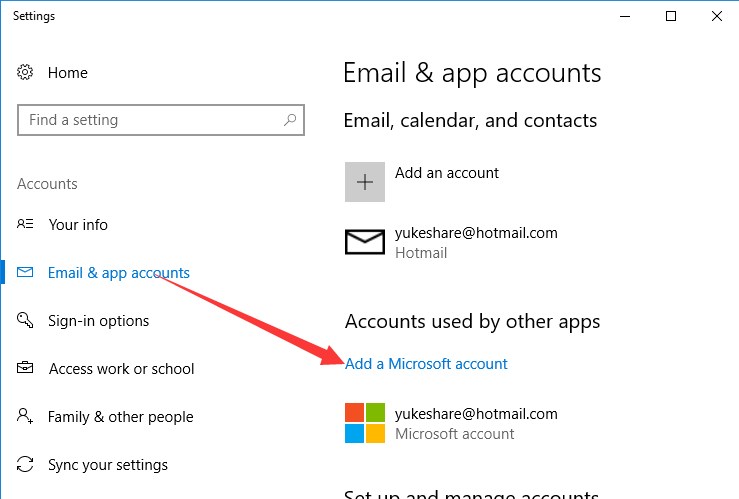Minimize the Settings window

click(x=625, y=16)
